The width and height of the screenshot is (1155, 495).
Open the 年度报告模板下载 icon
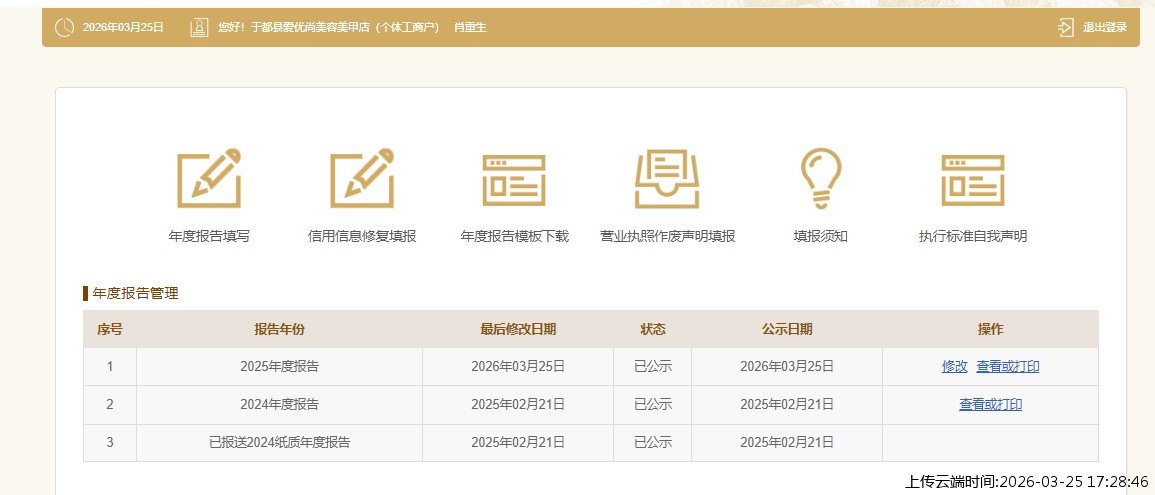point(514,180)
